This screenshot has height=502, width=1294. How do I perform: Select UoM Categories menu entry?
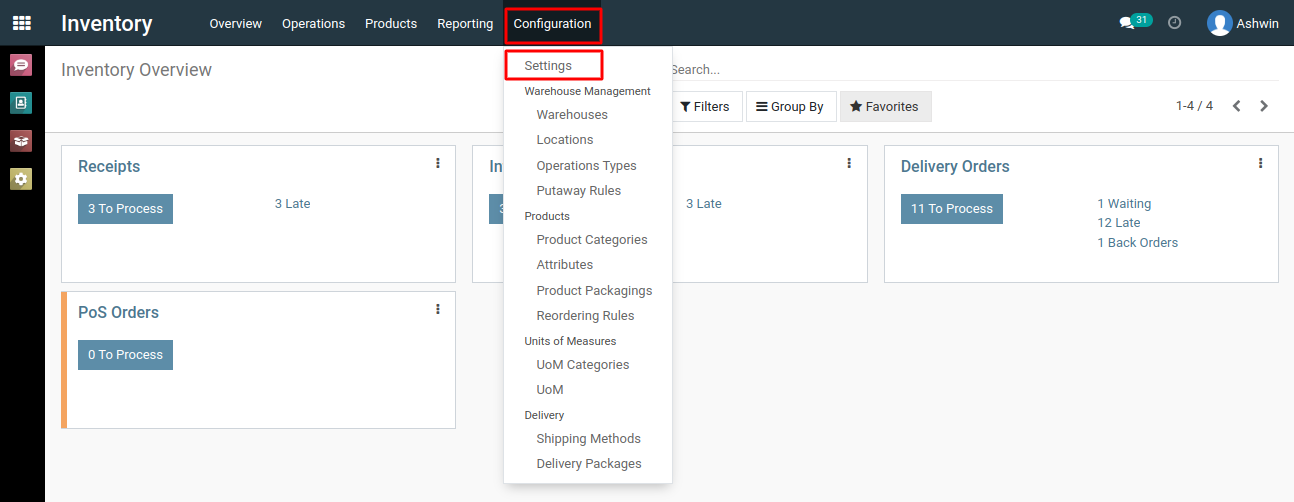coord(583,365)
